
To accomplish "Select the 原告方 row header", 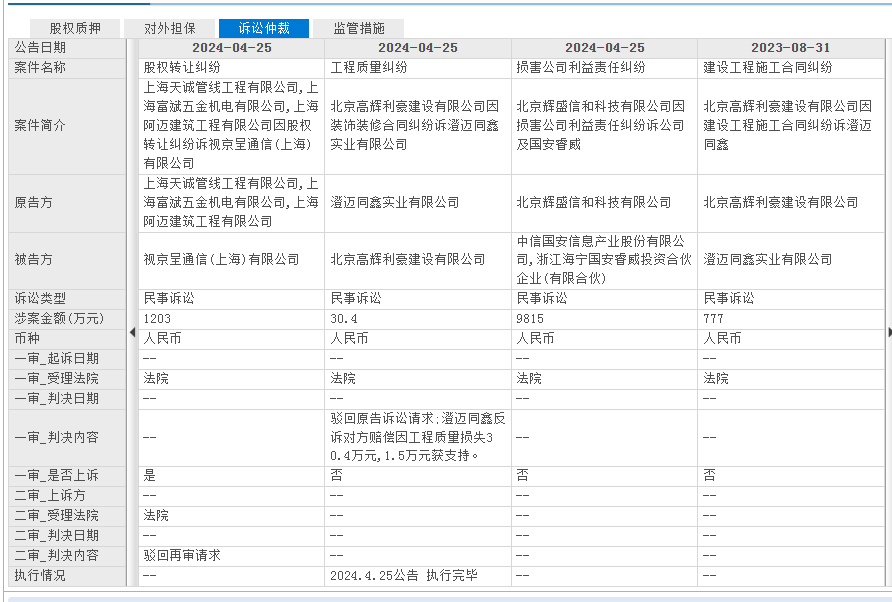I will pos(67,203).
